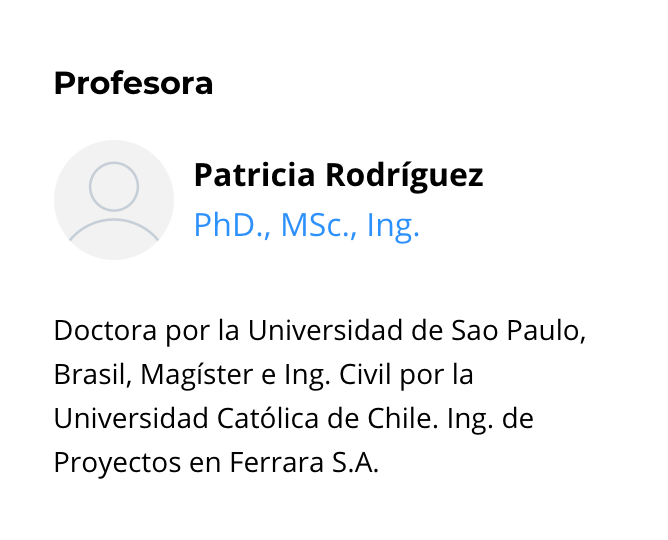The height and width of the screenshot is (540, 668).
Task: Click the Patricia Rodríguez name
Action: [x=339, y=175]
